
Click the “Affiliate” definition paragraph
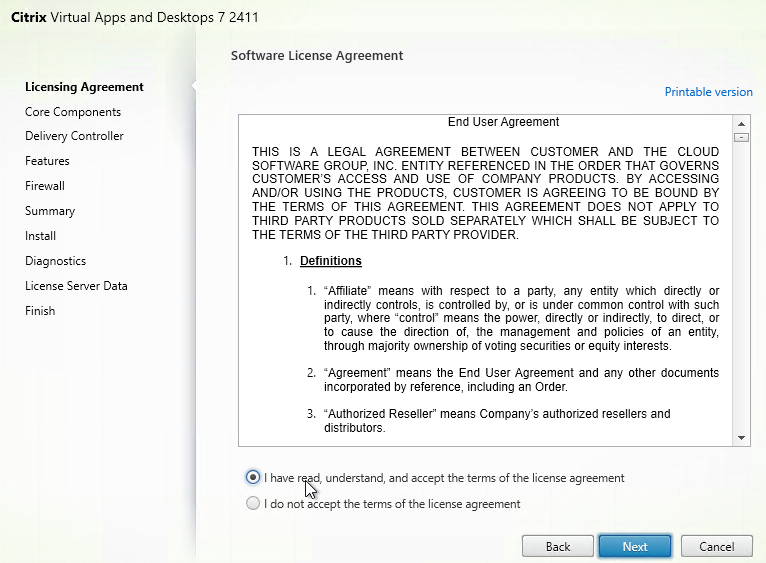[x=521, y=318]
